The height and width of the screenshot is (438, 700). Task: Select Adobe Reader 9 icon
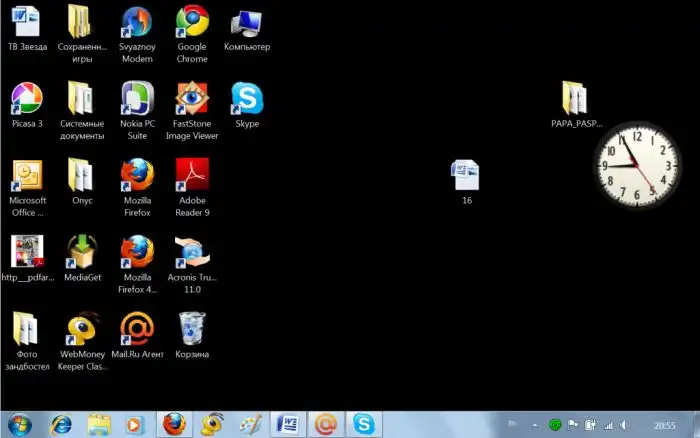coord(192,175)
